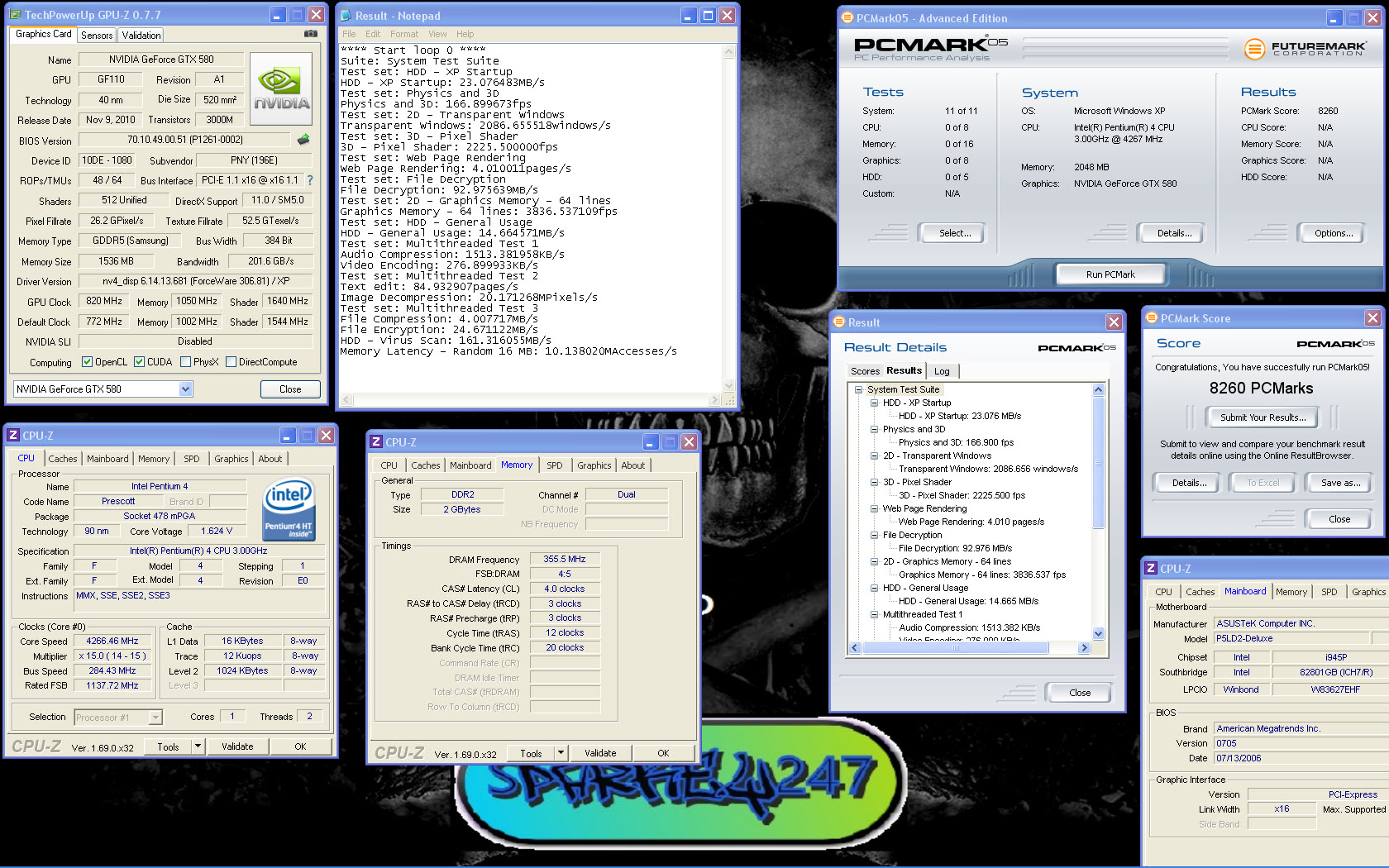The width and height of the screenshot is (1389, 868).
Task: Enable the DirectCompute checkbox in GPU-Z
Action: point(231,361)
